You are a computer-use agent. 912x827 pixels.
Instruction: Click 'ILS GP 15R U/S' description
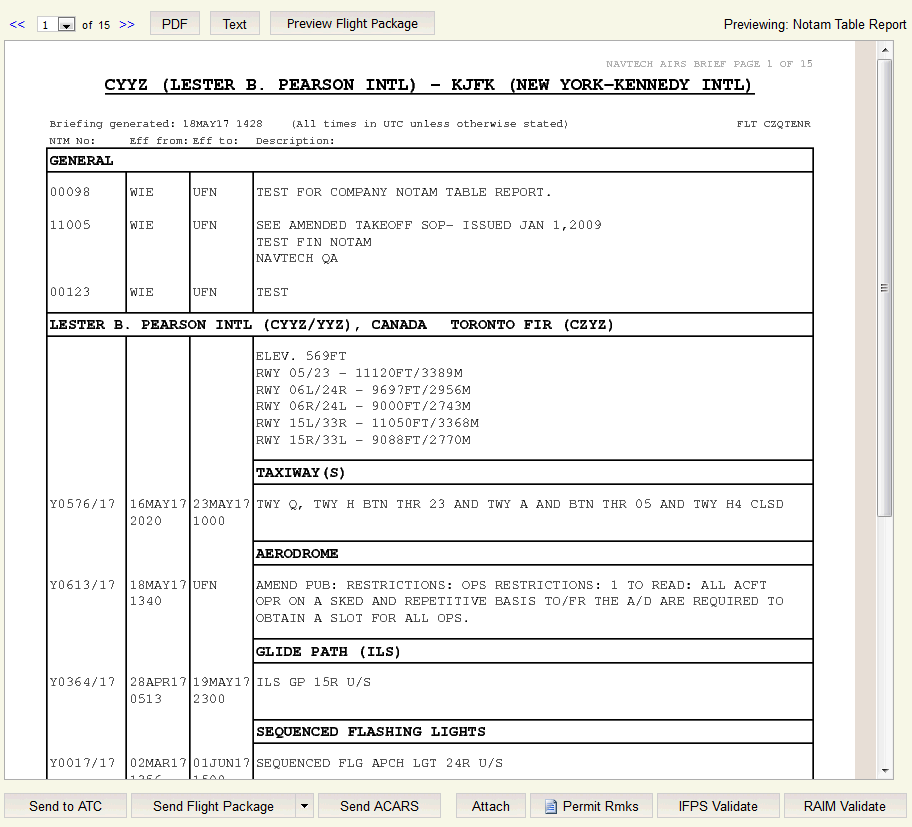(x=313, y=682)
